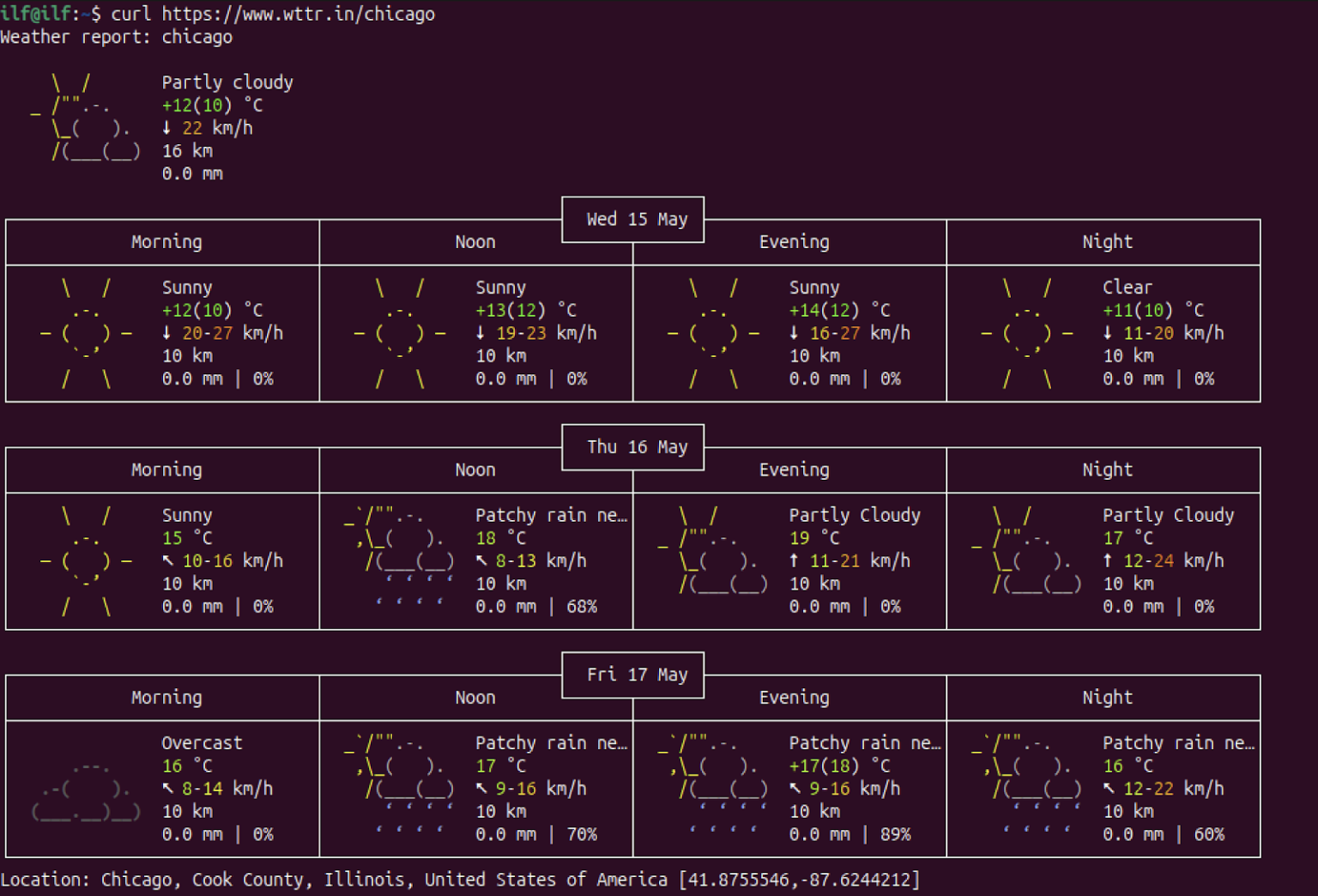The image size is (1318, 896).
Task: Click Thursday evening's partly cloudy icon
Action: 712,551
